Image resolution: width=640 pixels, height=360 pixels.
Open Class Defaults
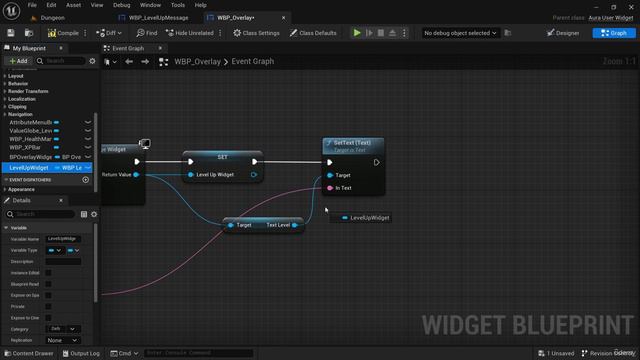[x=313, y=33]
